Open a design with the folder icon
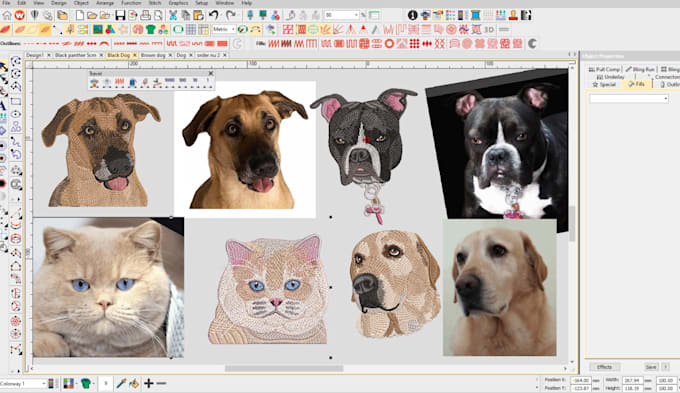This screenshot has width=680, height=393. click(x=92, y=16)
